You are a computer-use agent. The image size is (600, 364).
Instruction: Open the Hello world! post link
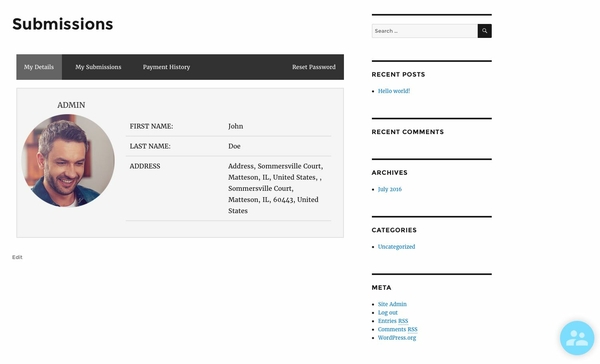click(x=394, y=91)
